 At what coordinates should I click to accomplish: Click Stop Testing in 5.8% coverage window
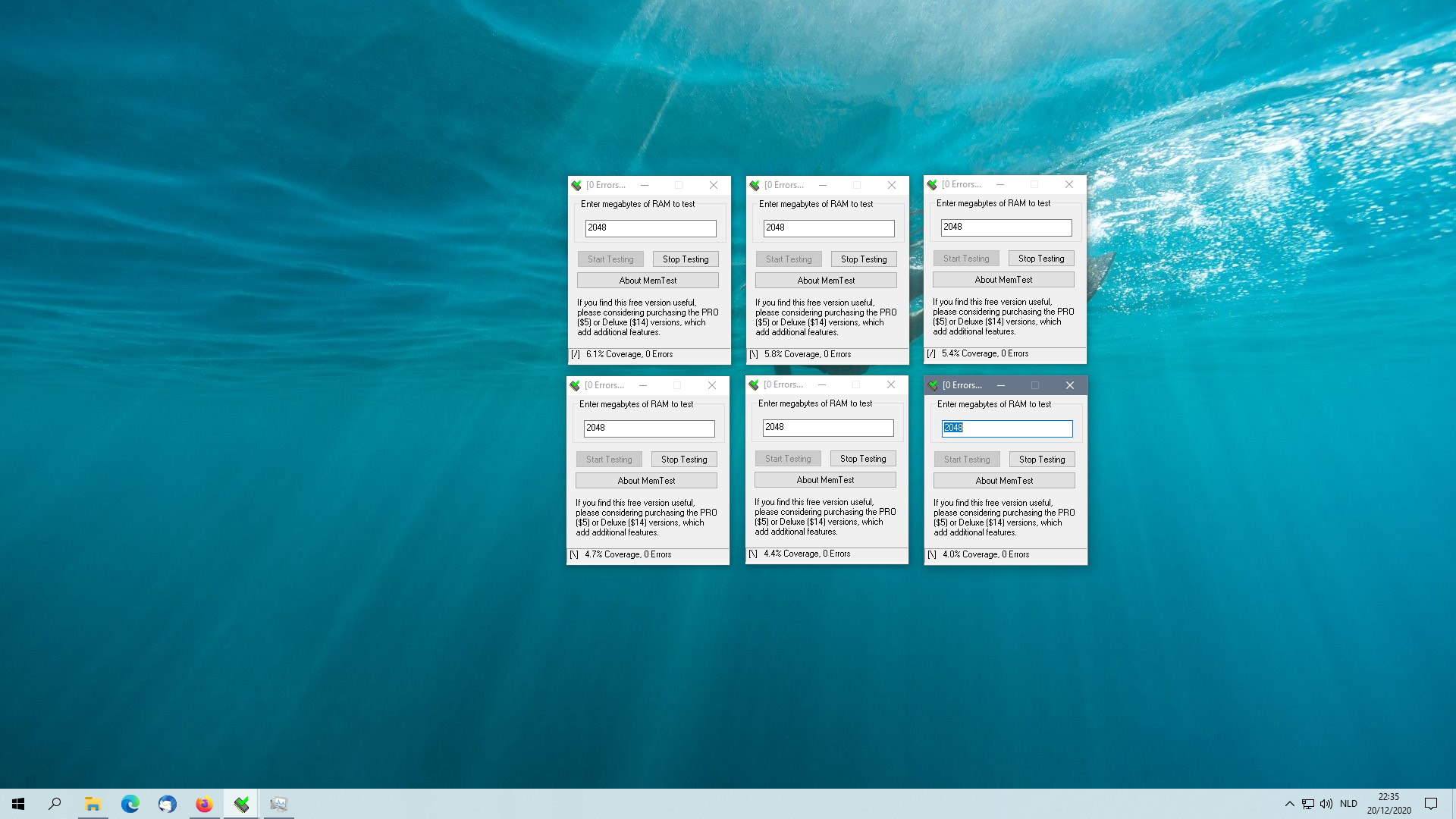864,259
